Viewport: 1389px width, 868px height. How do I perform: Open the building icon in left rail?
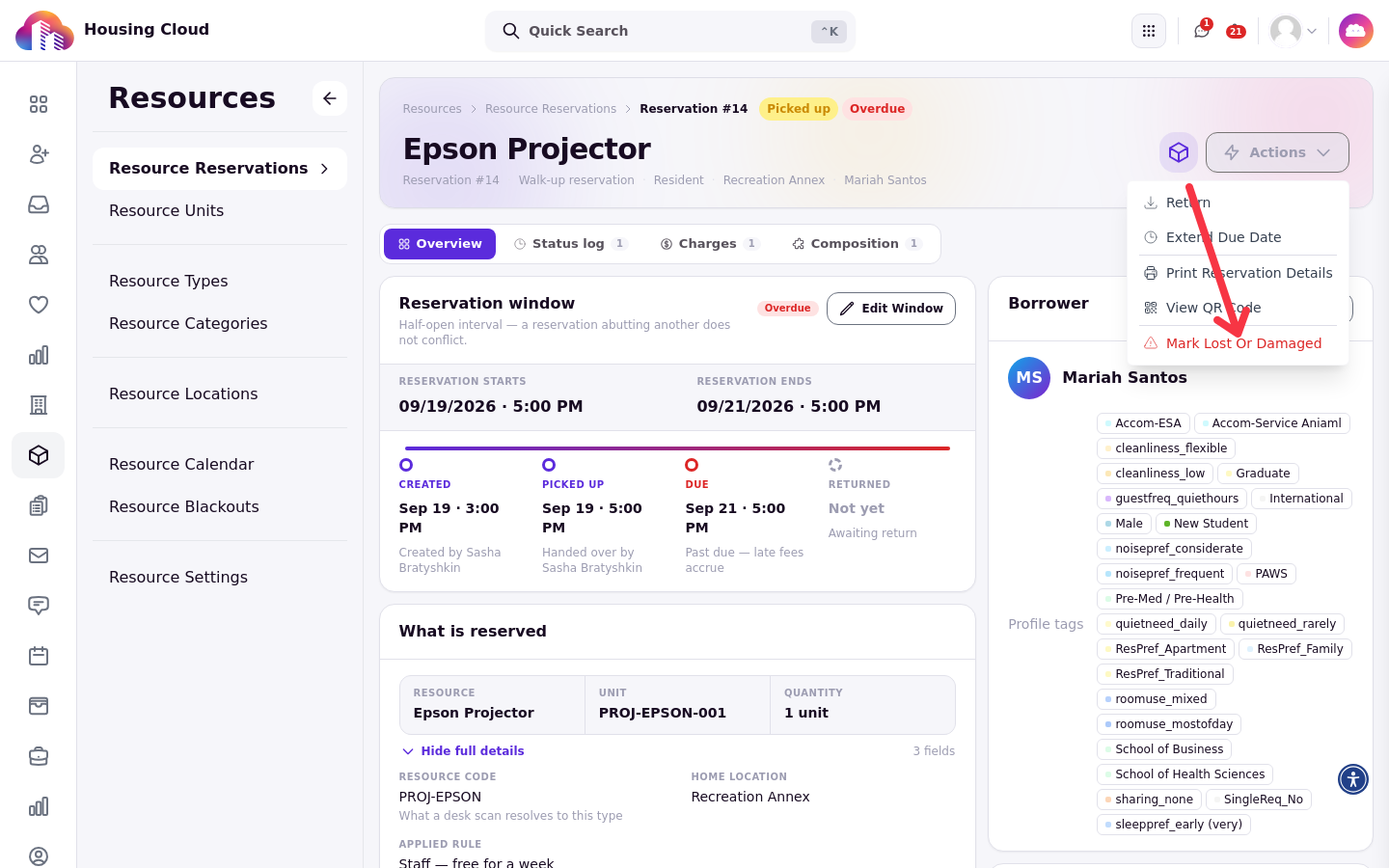[x=39, y=405]
